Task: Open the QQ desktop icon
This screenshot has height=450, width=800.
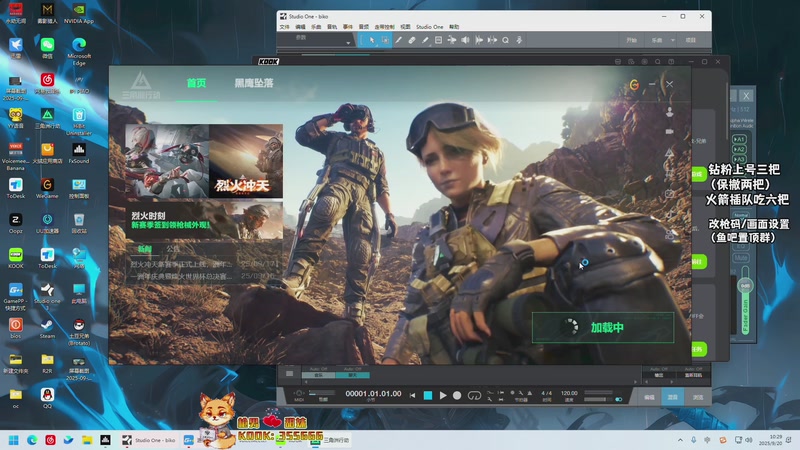Action: (x=47, y=398)
